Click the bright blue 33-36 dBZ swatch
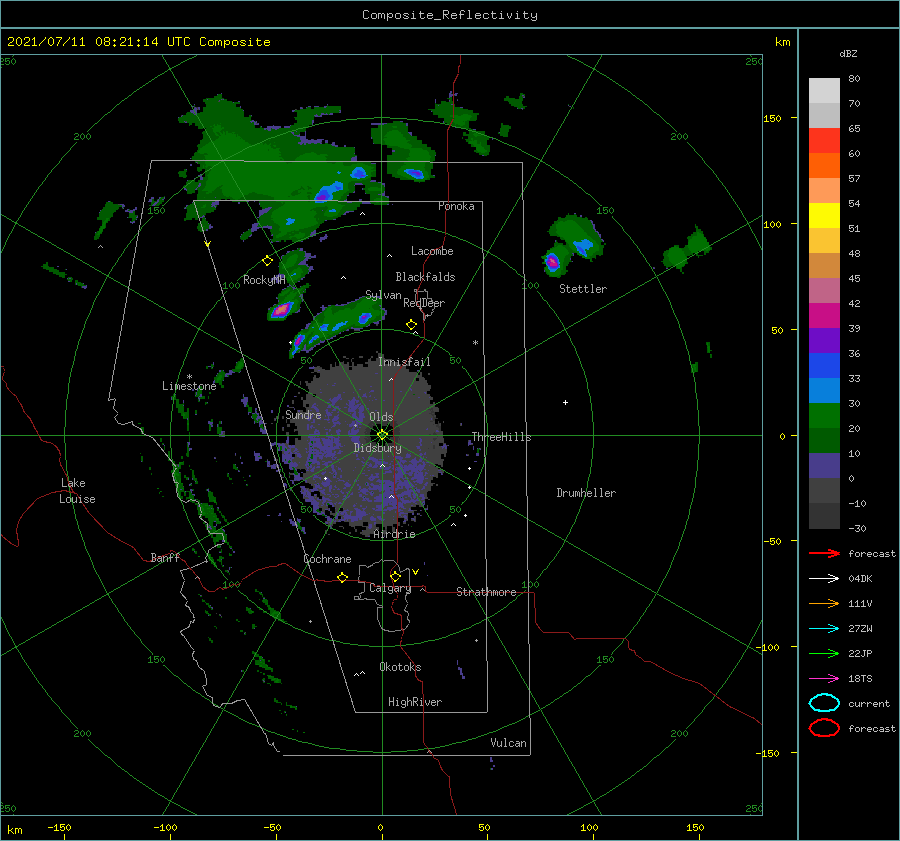 [x=824, y=366]
